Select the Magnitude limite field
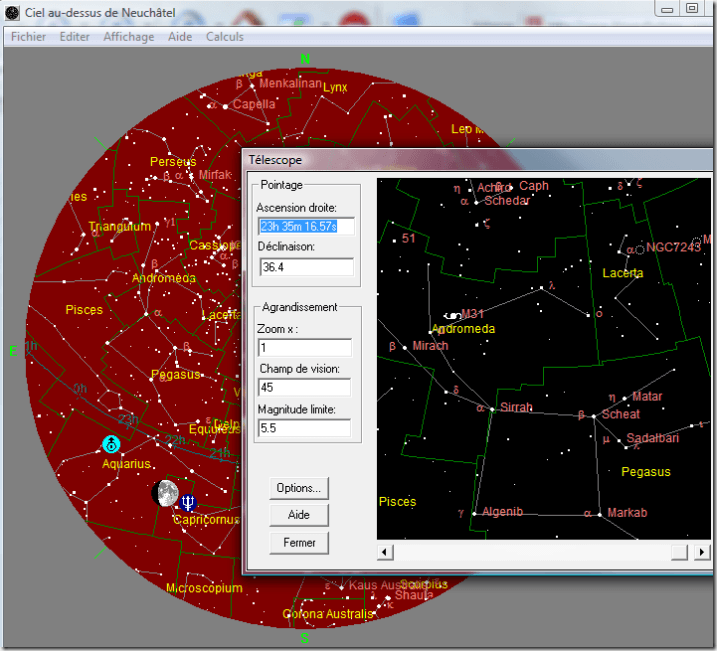The image size is (717, 651). 305,428
